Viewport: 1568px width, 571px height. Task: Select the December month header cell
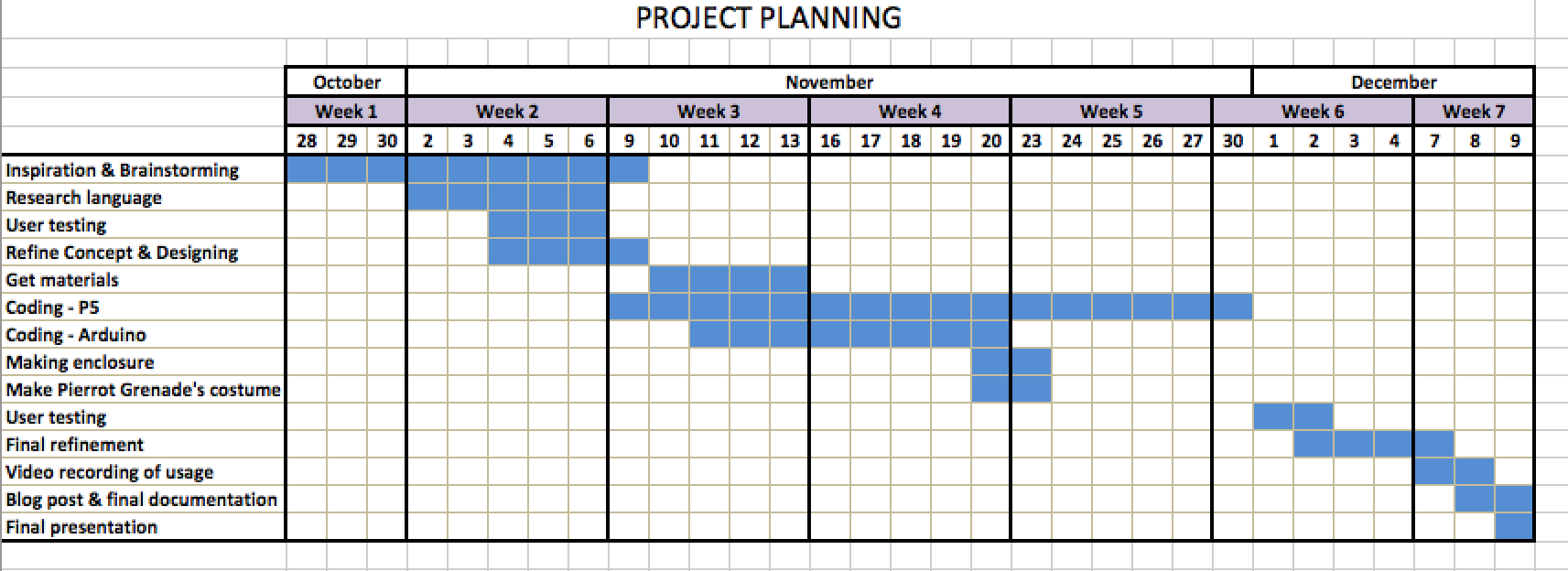1393,82
